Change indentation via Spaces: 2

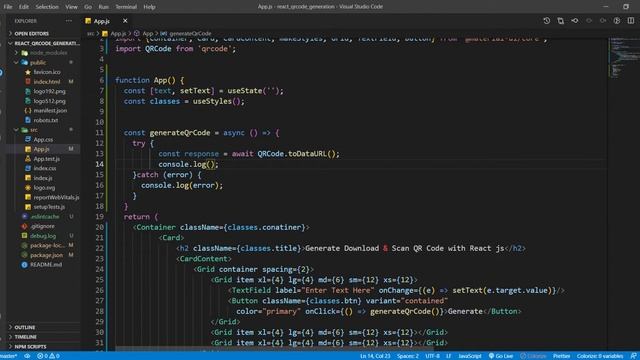click(x=408, y=356)
